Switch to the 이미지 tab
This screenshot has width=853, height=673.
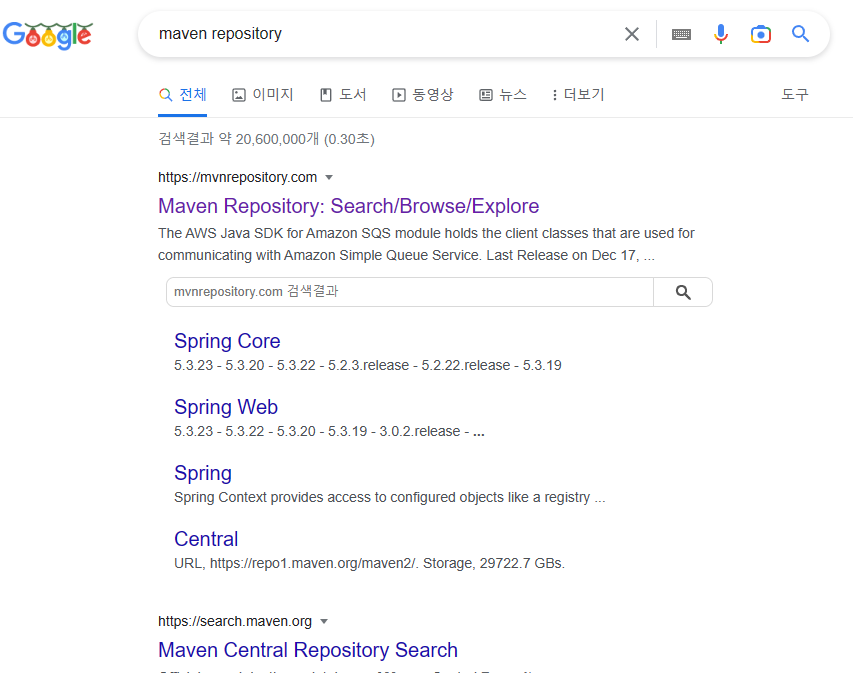point(263,95)
